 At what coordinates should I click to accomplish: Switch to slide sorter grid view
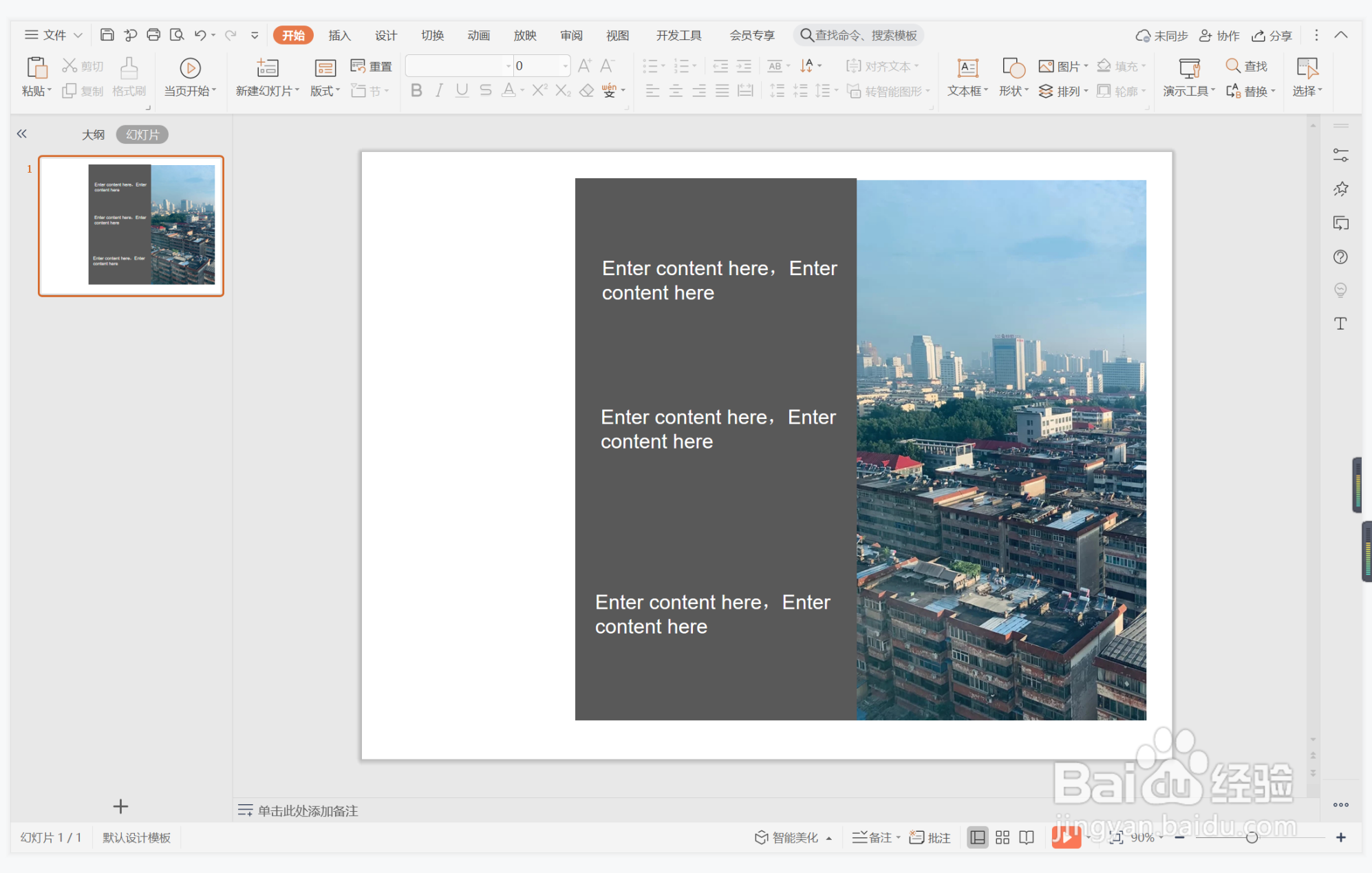pyautogui.click(x=1002, y=837)
